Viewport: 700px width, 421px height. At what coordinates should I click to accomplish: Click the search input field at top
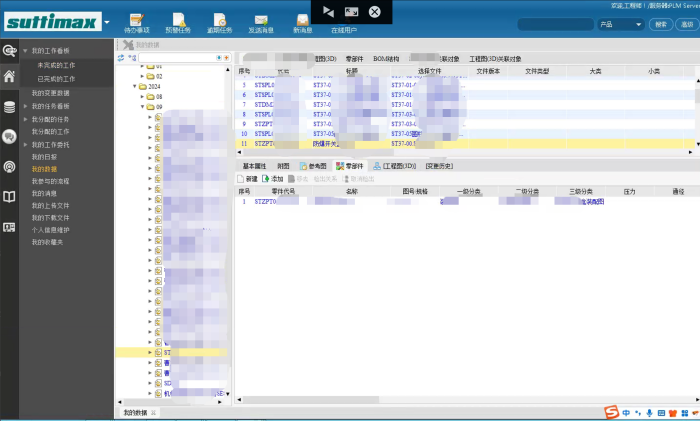pos(555,24)
